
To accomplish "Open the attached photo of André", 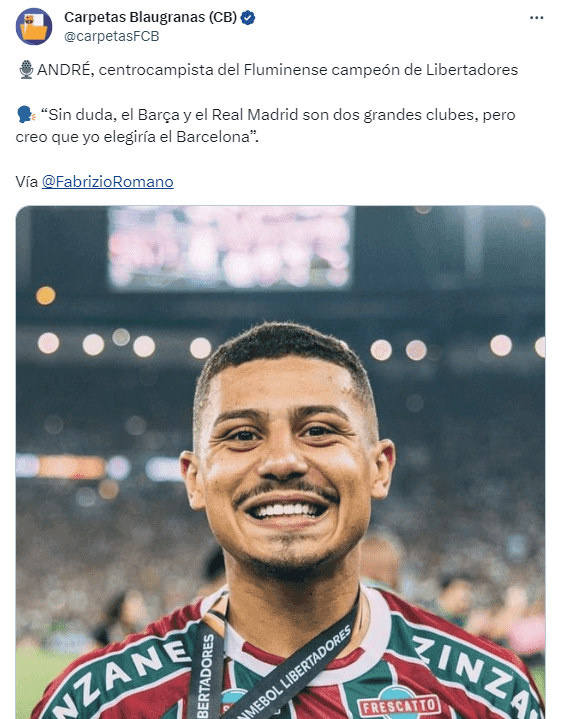I will coord(280,462).
